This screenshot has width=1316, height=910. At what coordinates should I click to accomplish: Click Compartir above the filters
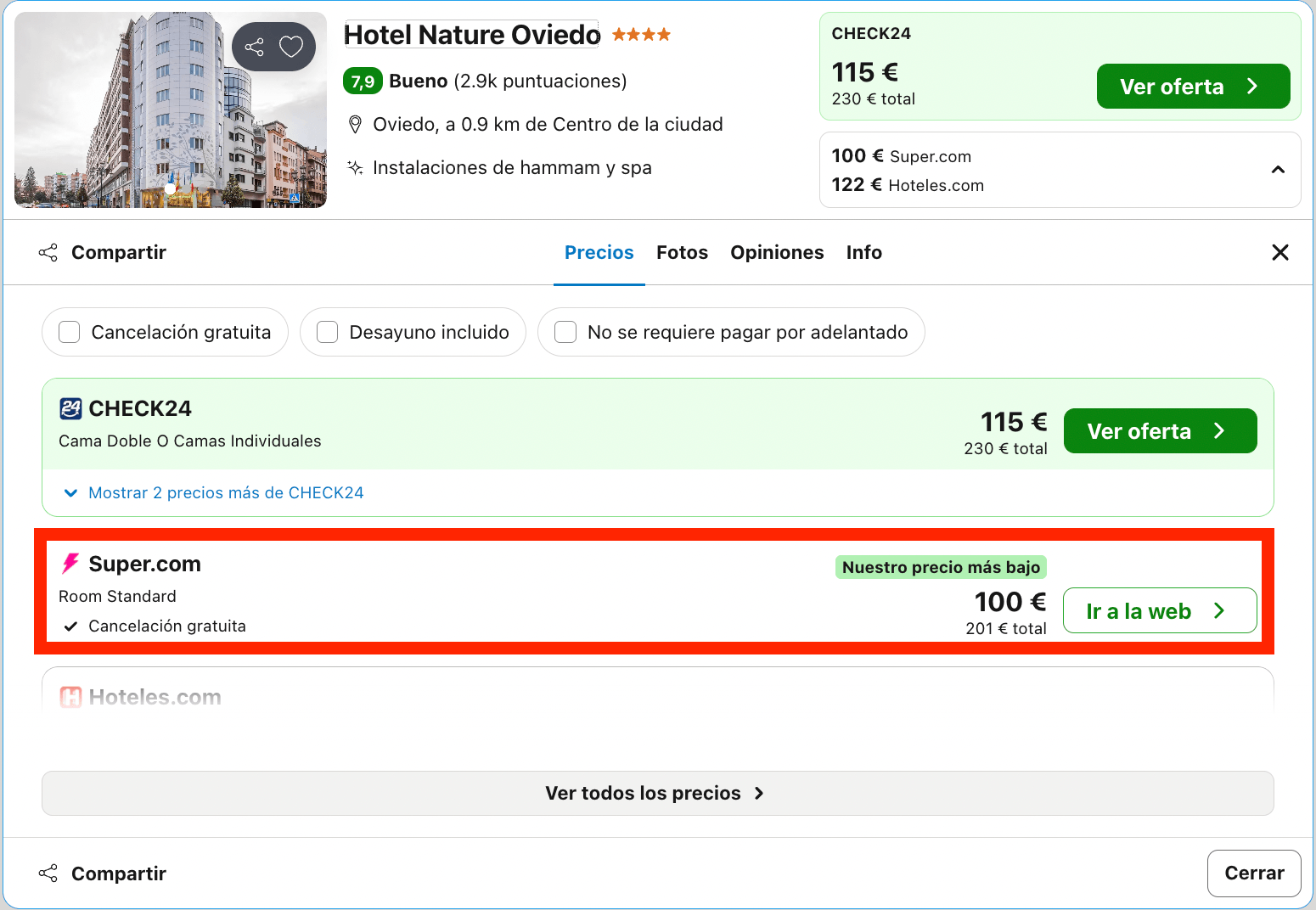[x=103, y=252]
